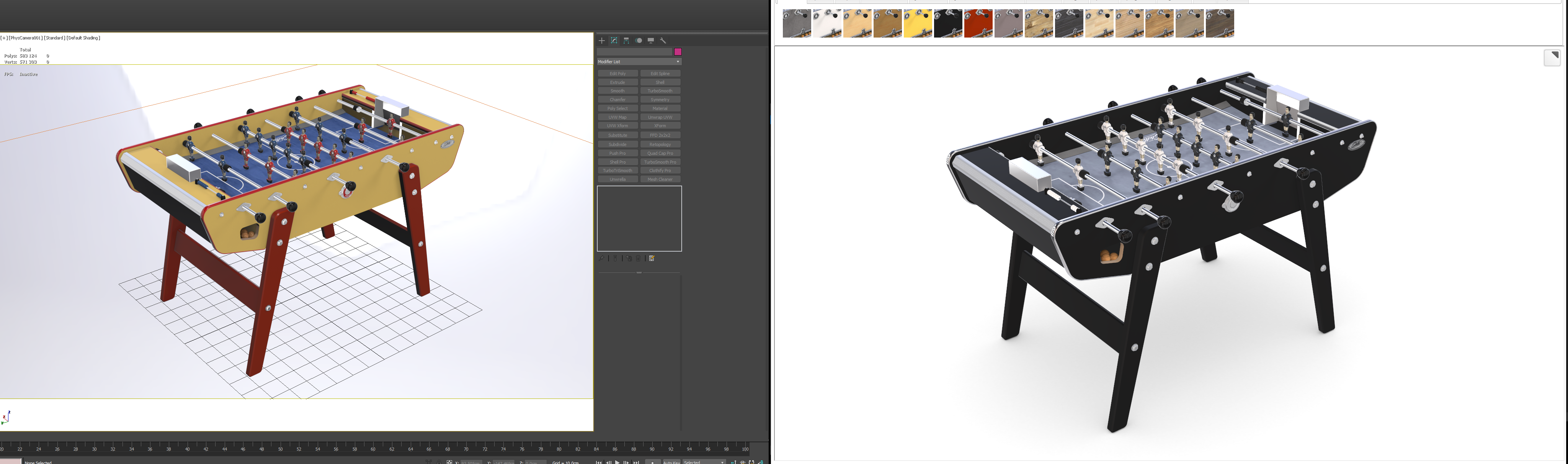Select the last dark brown wood thumbnail

pyautogui.click(x=1220, y=23)
